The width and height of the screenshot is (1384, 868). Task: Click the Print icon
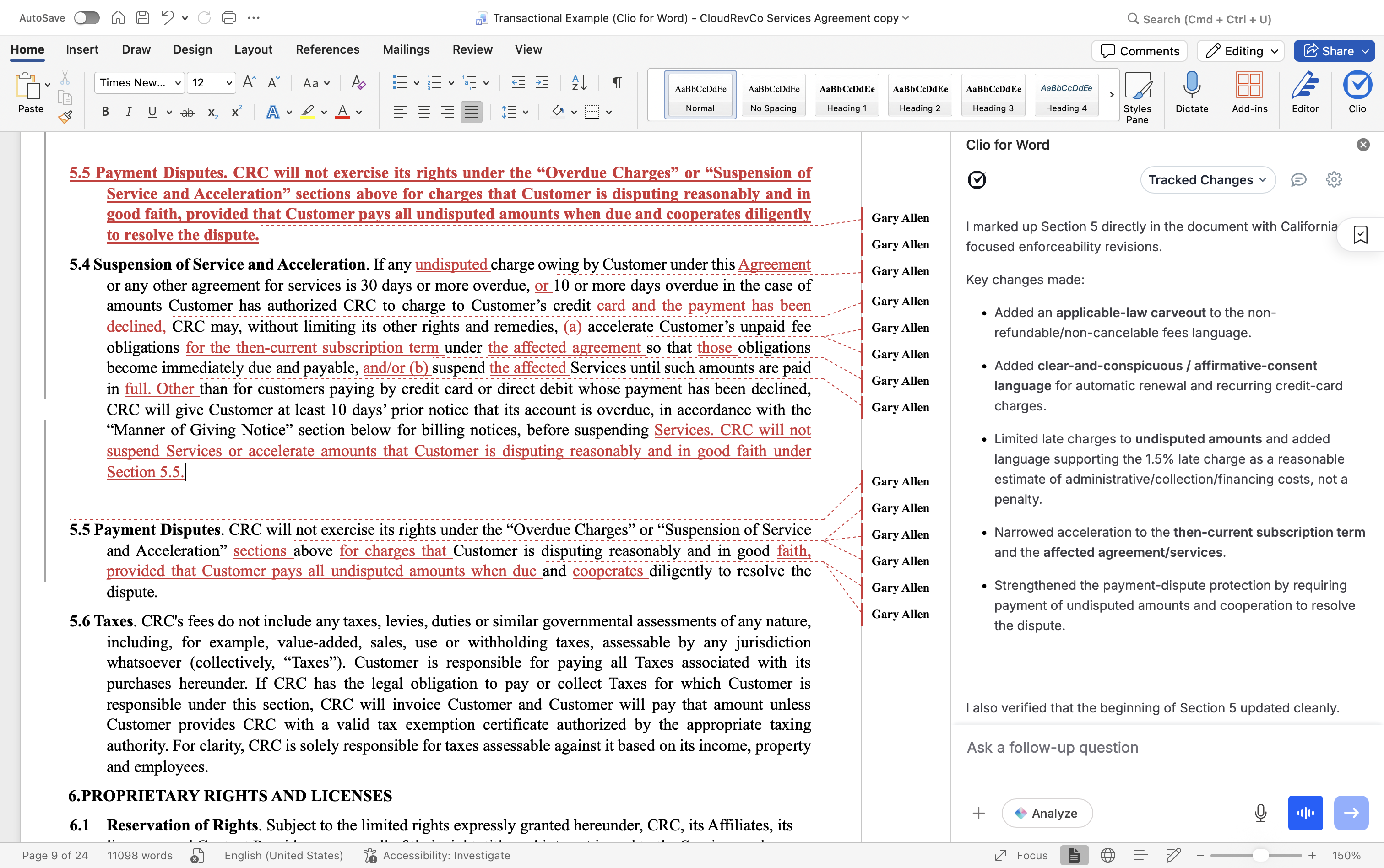[228, 18]
